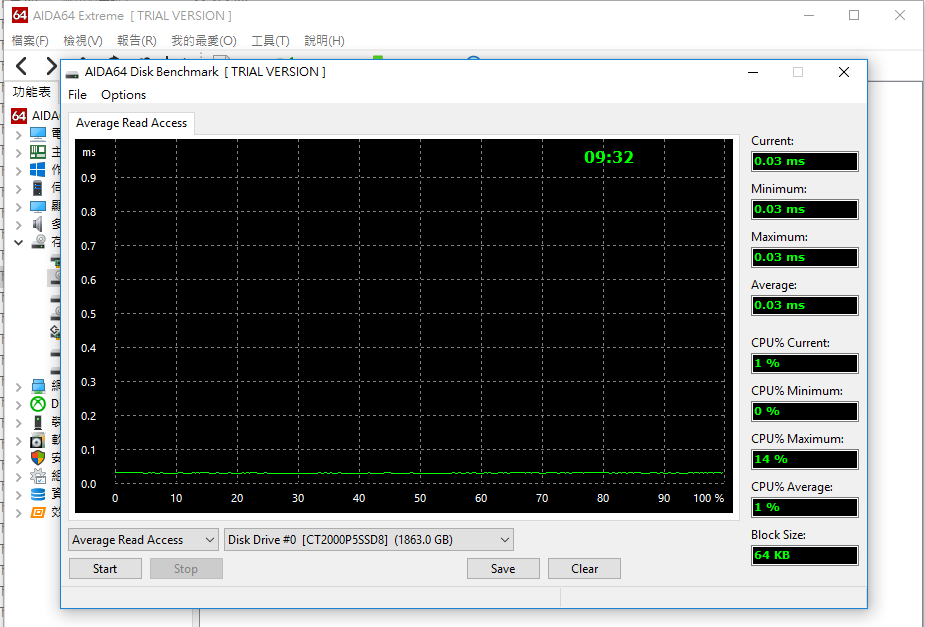The width and height of the screenshot is (925, 627).
Task: Expand the Security tree node
Action: (19, 459)
